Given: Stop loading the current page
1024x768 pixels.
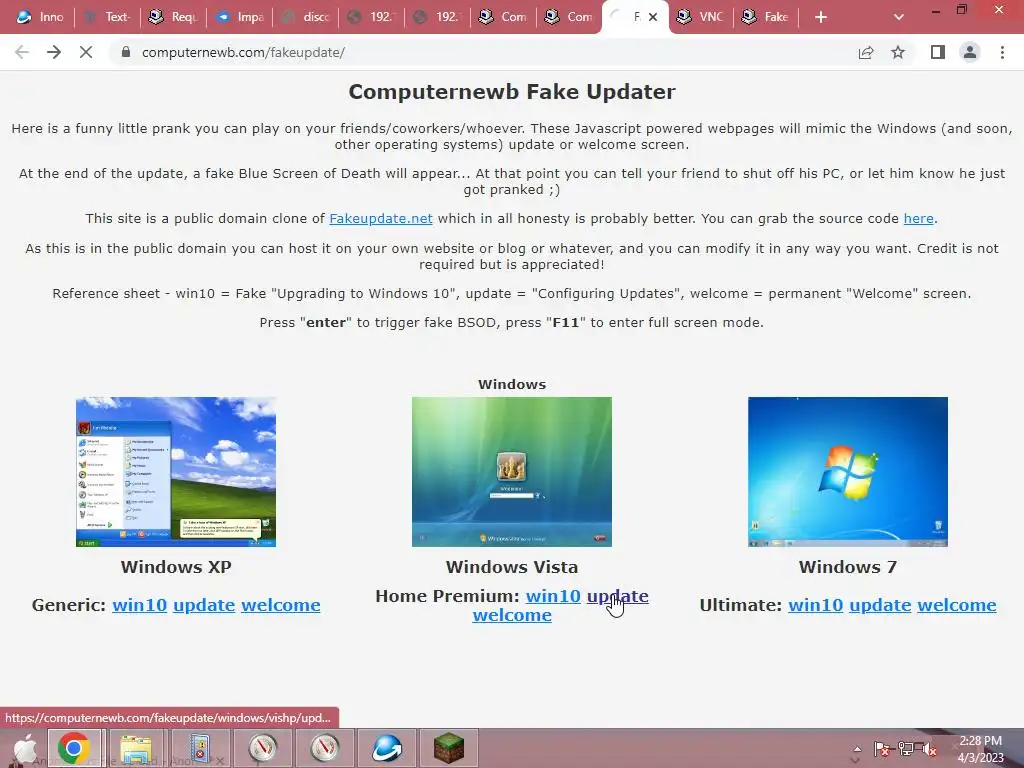Looking at the screenshot, I should click(x=86, y=52).
